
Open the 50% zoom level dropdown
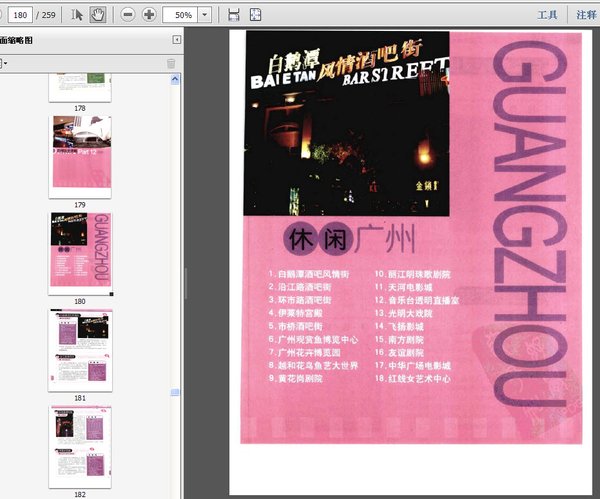[x=205, y=15]
